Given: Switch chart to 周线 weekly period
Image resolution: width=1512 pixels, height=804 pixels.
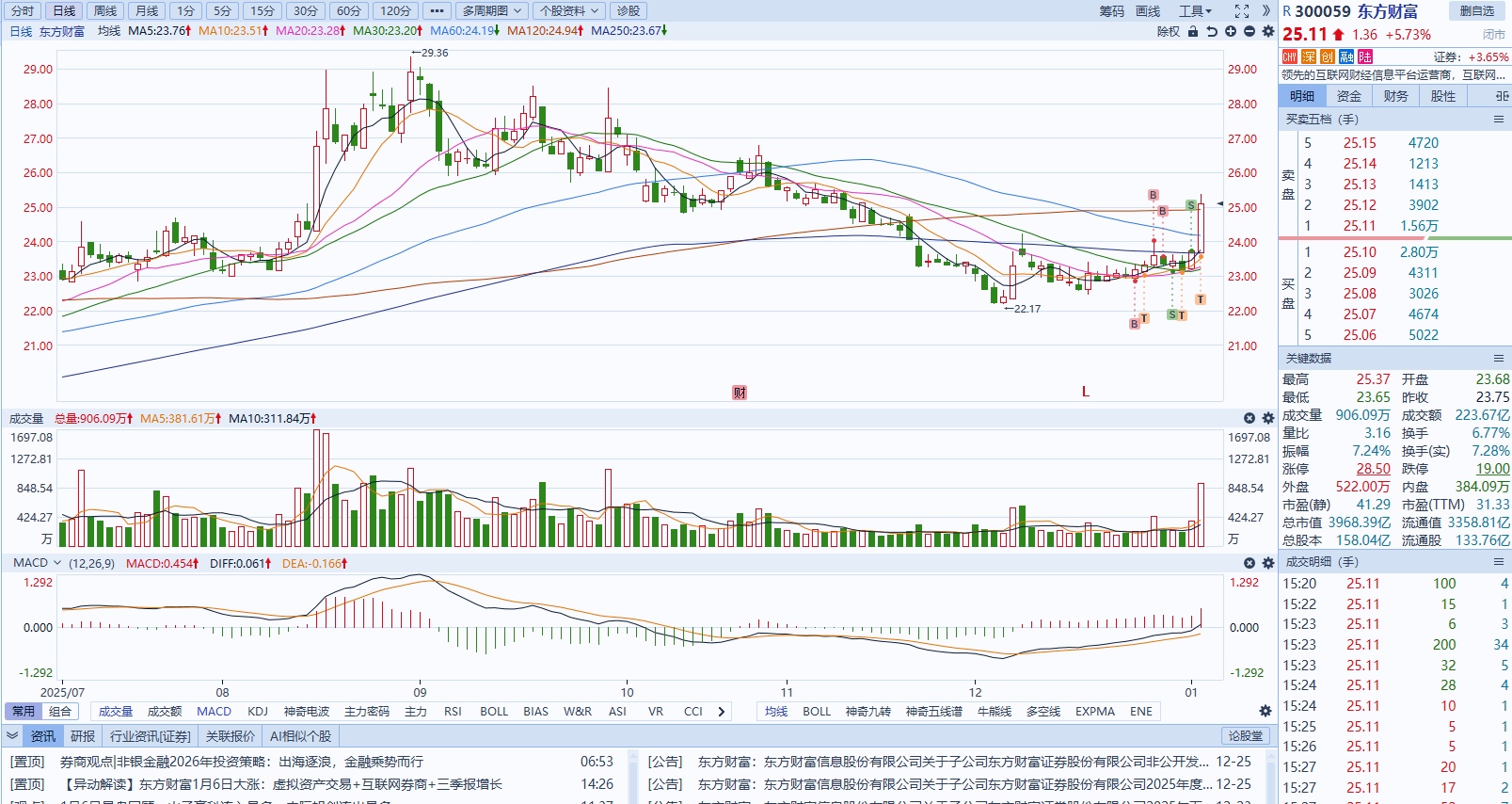Looking at the screenshot, I should pos(105,11).
